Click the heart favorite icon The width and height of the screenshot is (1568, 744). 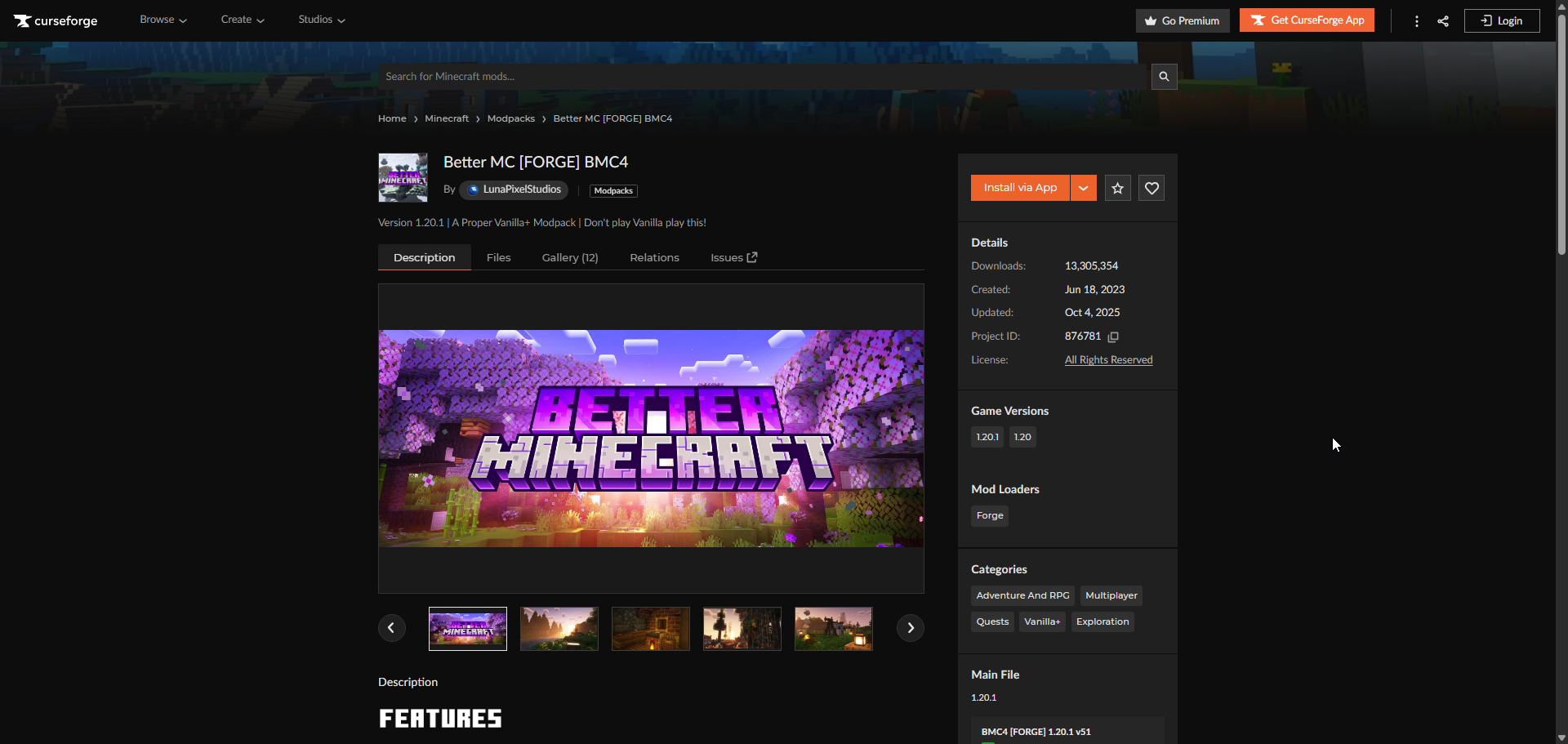(x=1151, y=189)
